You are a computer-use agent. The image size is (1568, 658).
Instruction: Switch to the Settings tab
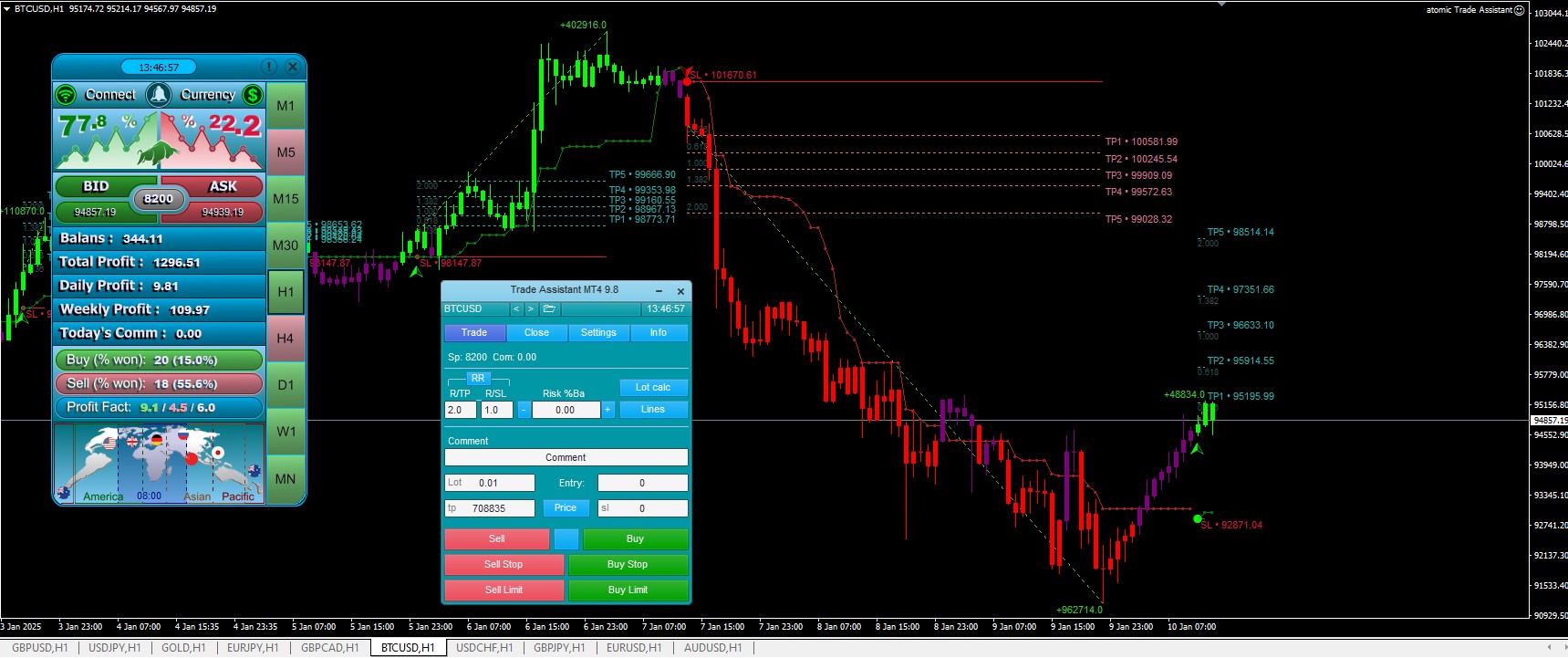(x=598, y=333)
